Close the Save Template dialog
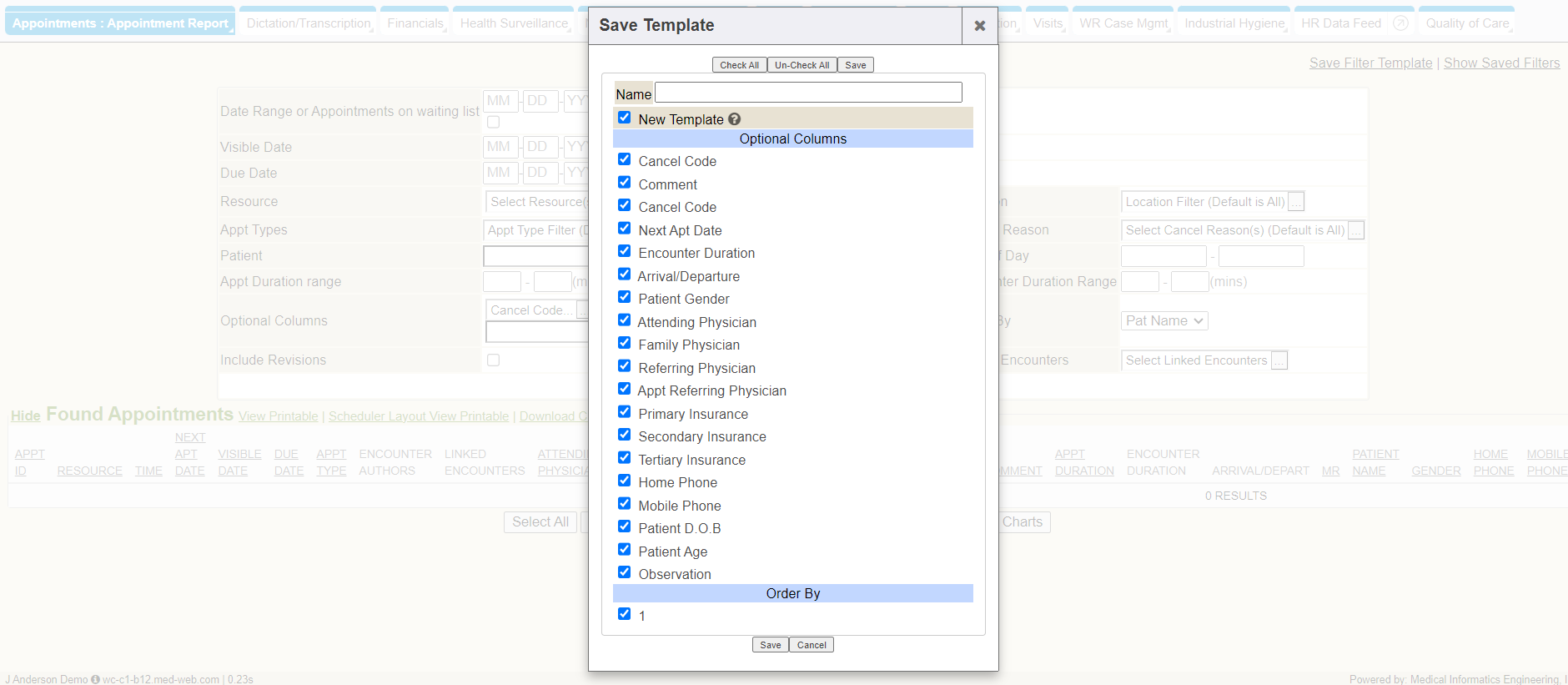The width and height of the screenshot is (1568, 685). point(979,26)
